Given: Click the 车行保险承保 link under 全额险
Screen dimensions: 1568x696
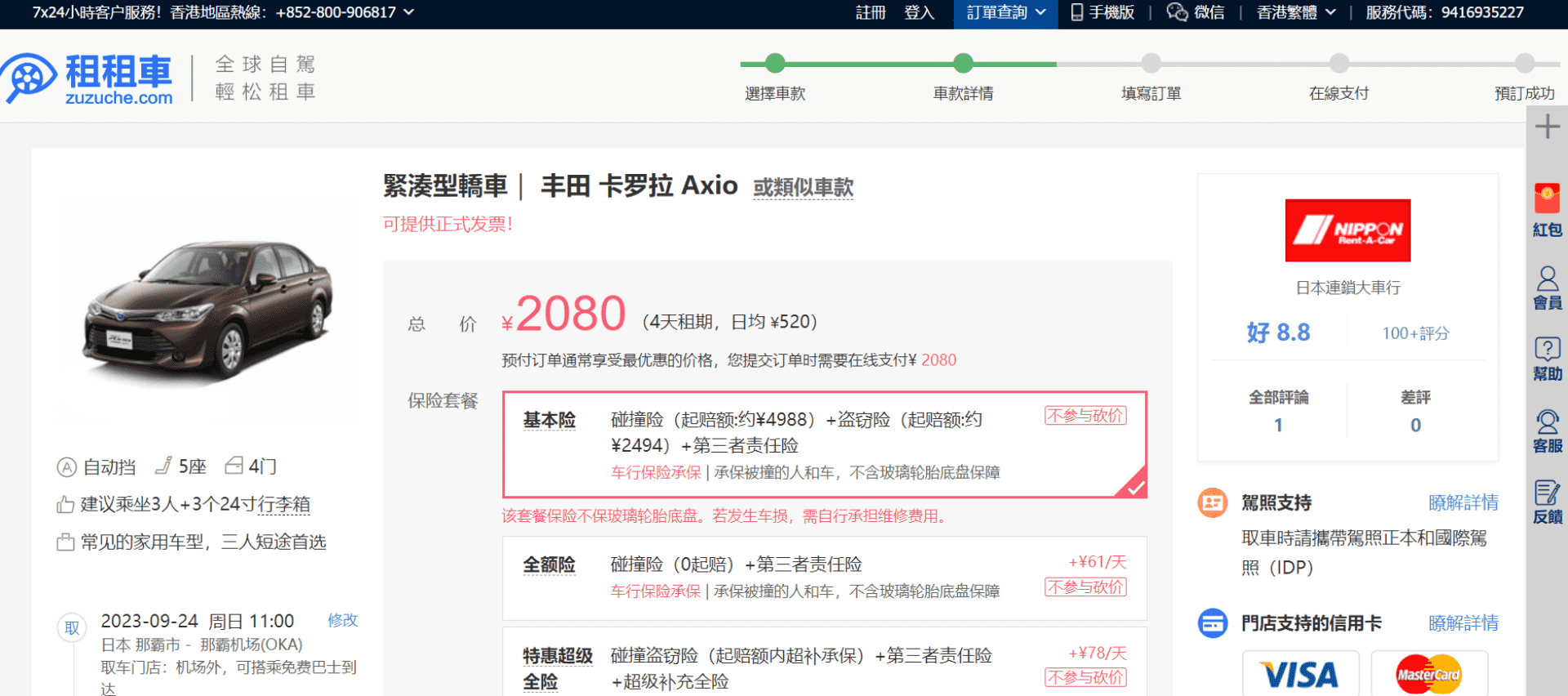Looking at the screenshot, I should point(656,591).
